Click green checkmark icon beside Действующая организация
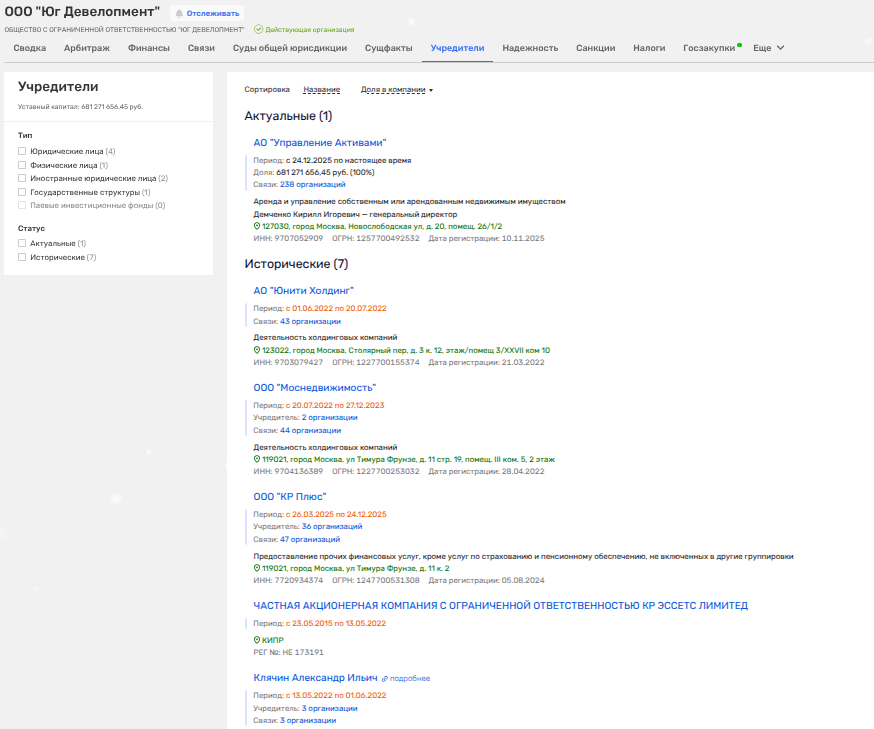Viewport: 874px width, 729px height. pyautogui.click(x=258, y=30)
